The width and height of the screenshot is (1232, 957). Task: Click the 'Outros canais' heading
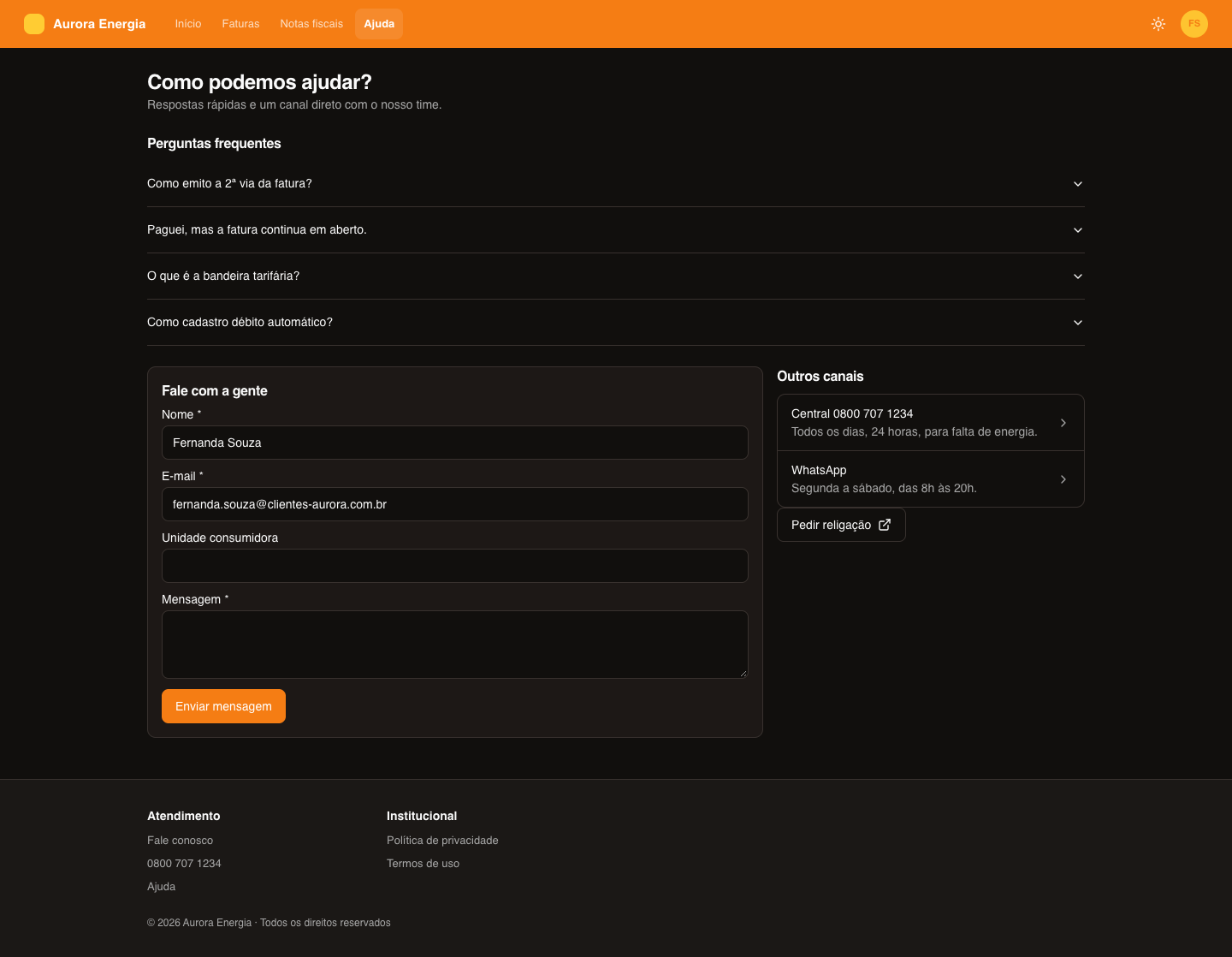(820, 377)
